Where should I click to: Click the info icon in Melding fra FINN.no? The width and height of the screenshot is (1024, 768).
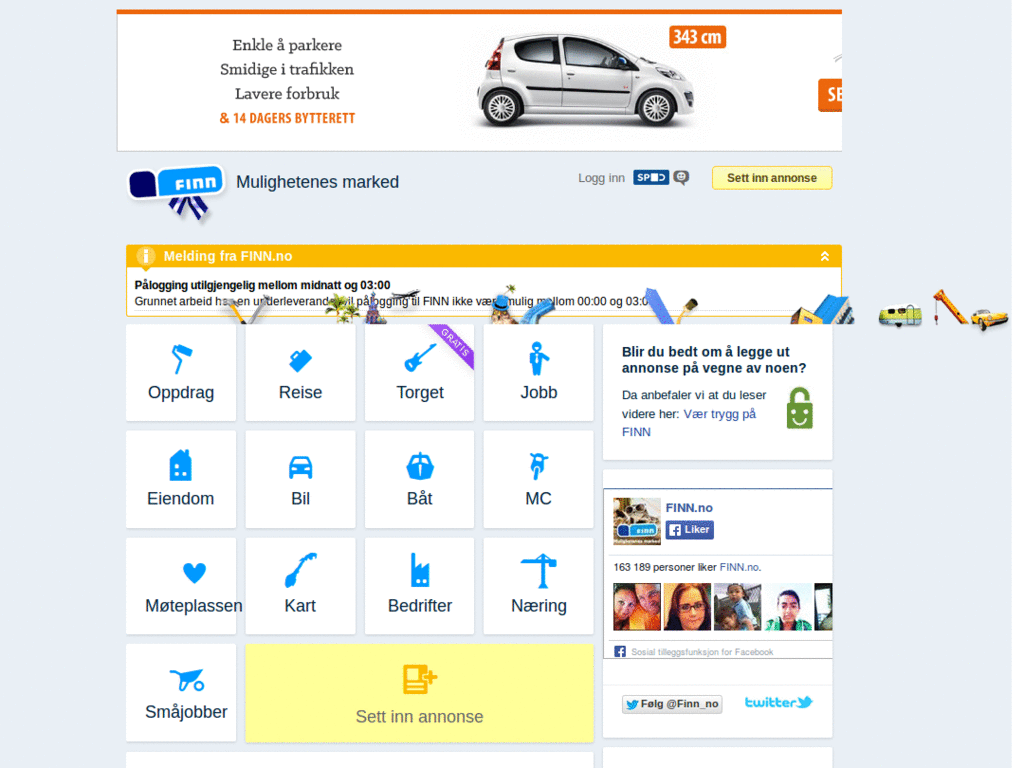click(x=146, y=257)
